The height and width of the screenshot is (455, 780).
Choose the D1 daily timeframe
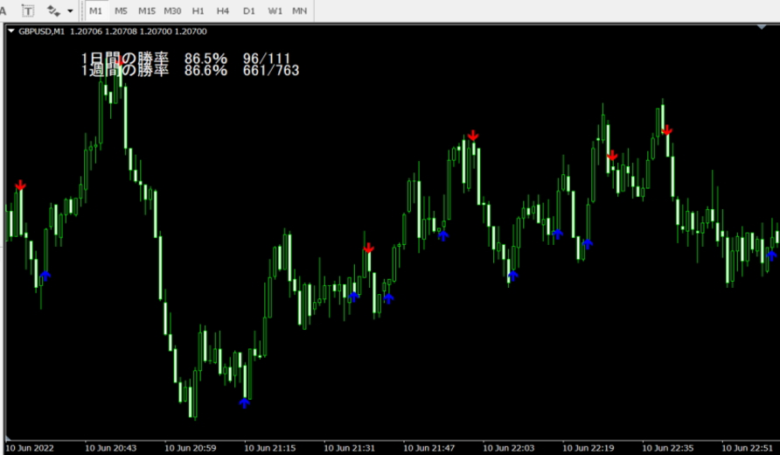pyautogui.click(x=249, y=10)
